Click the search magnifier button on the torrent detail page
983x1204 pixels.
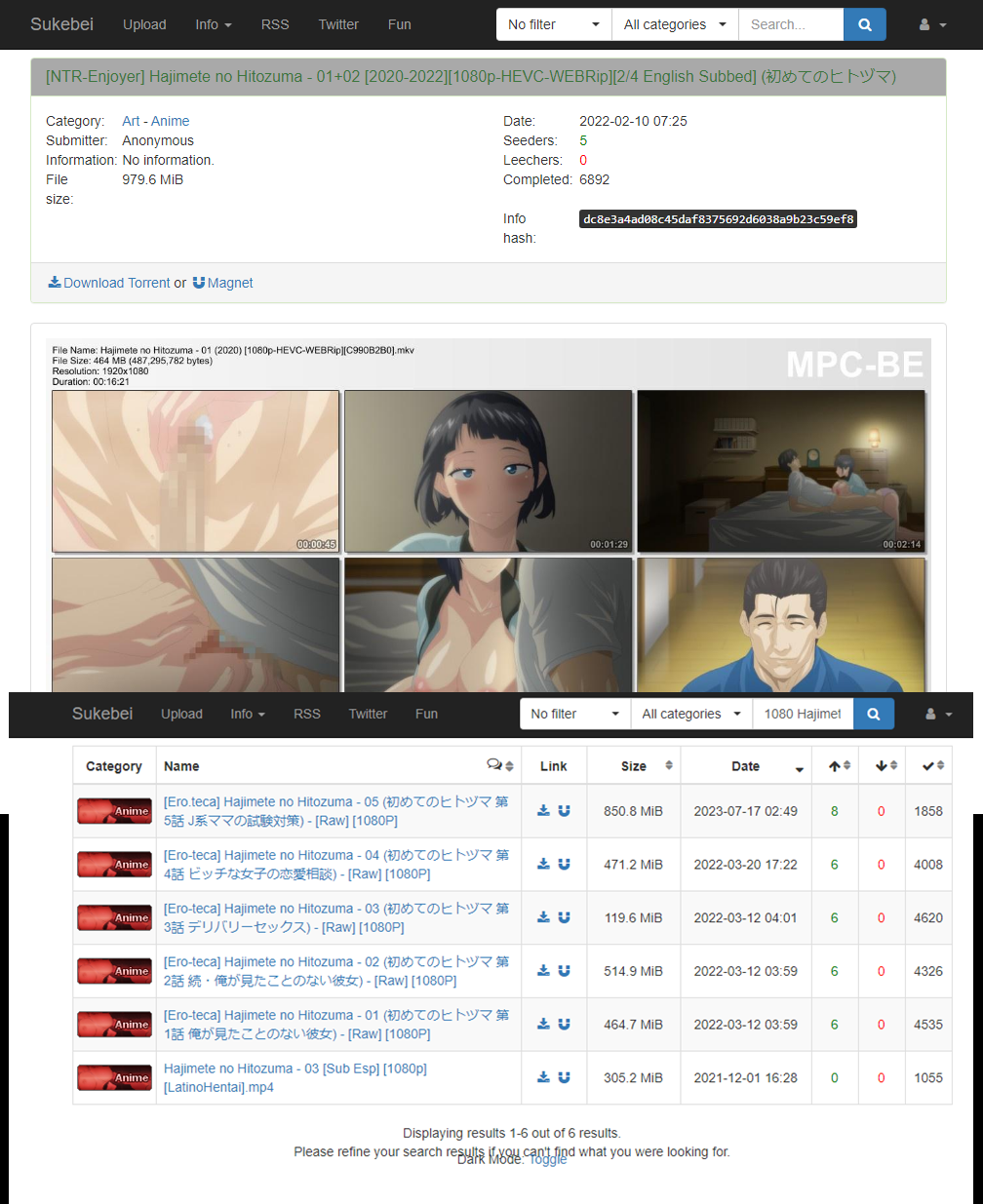click(x=865, y=24)
